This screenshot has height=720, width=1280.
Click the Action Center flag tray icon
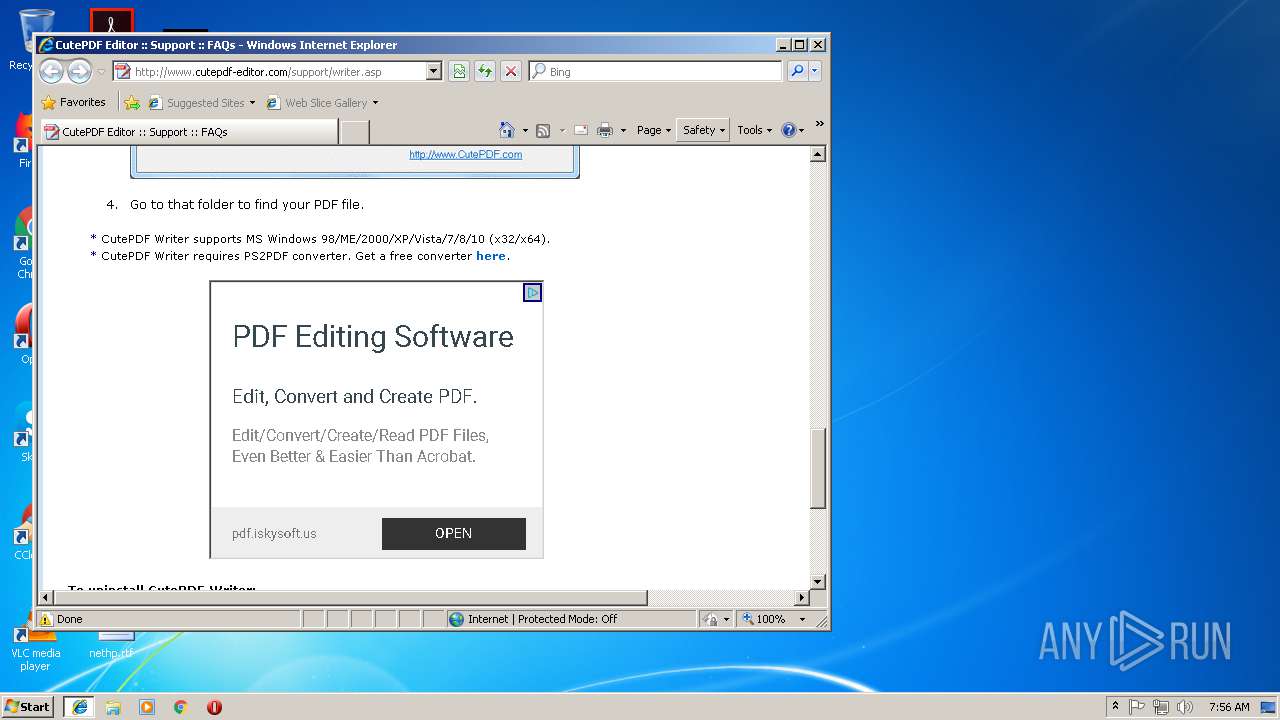pyautogui.click(x=1137, y=706)
